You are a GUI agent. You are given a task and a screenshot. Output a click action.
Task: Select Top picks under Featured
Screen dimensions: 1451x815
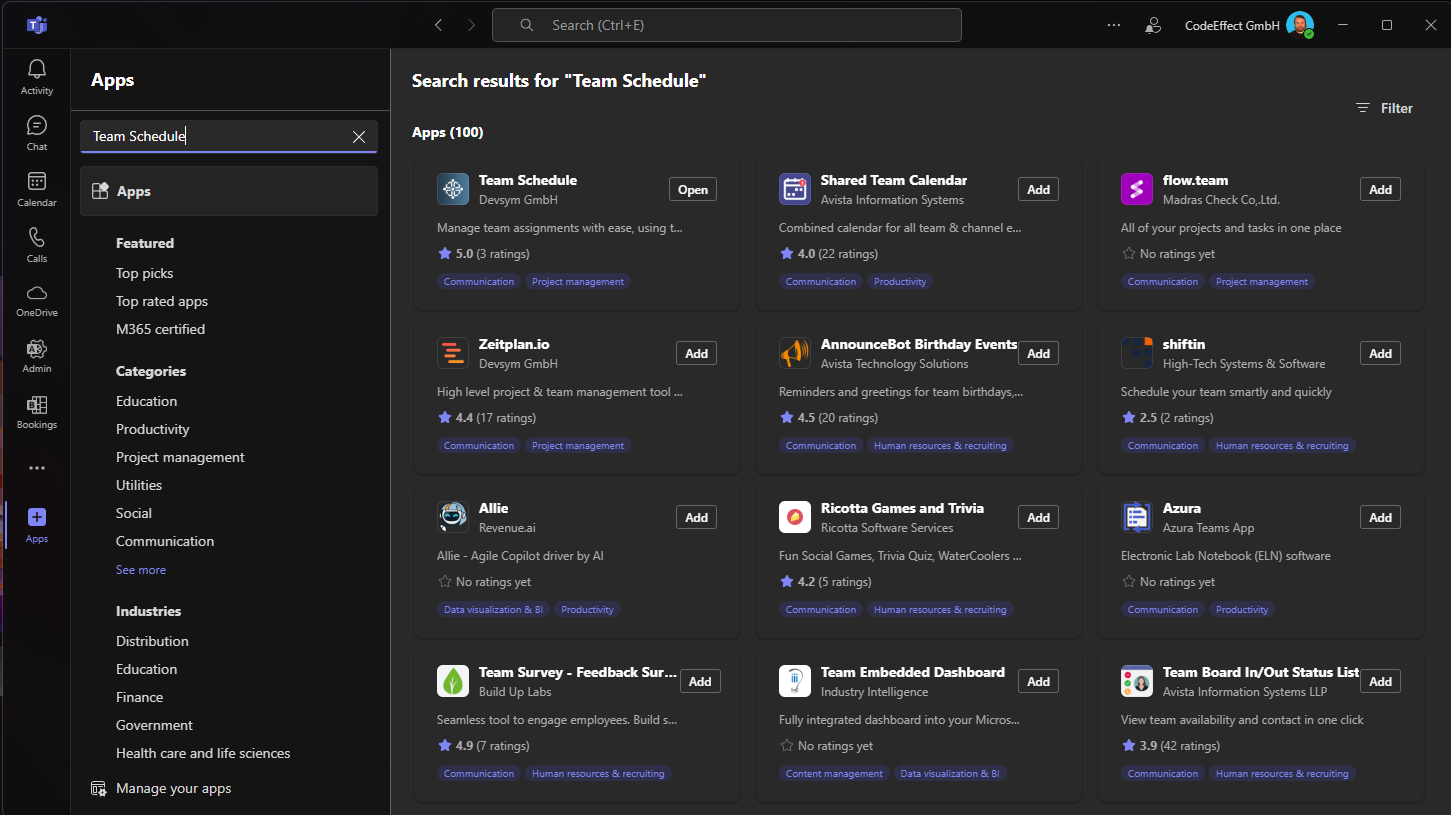tap(144, 273)
